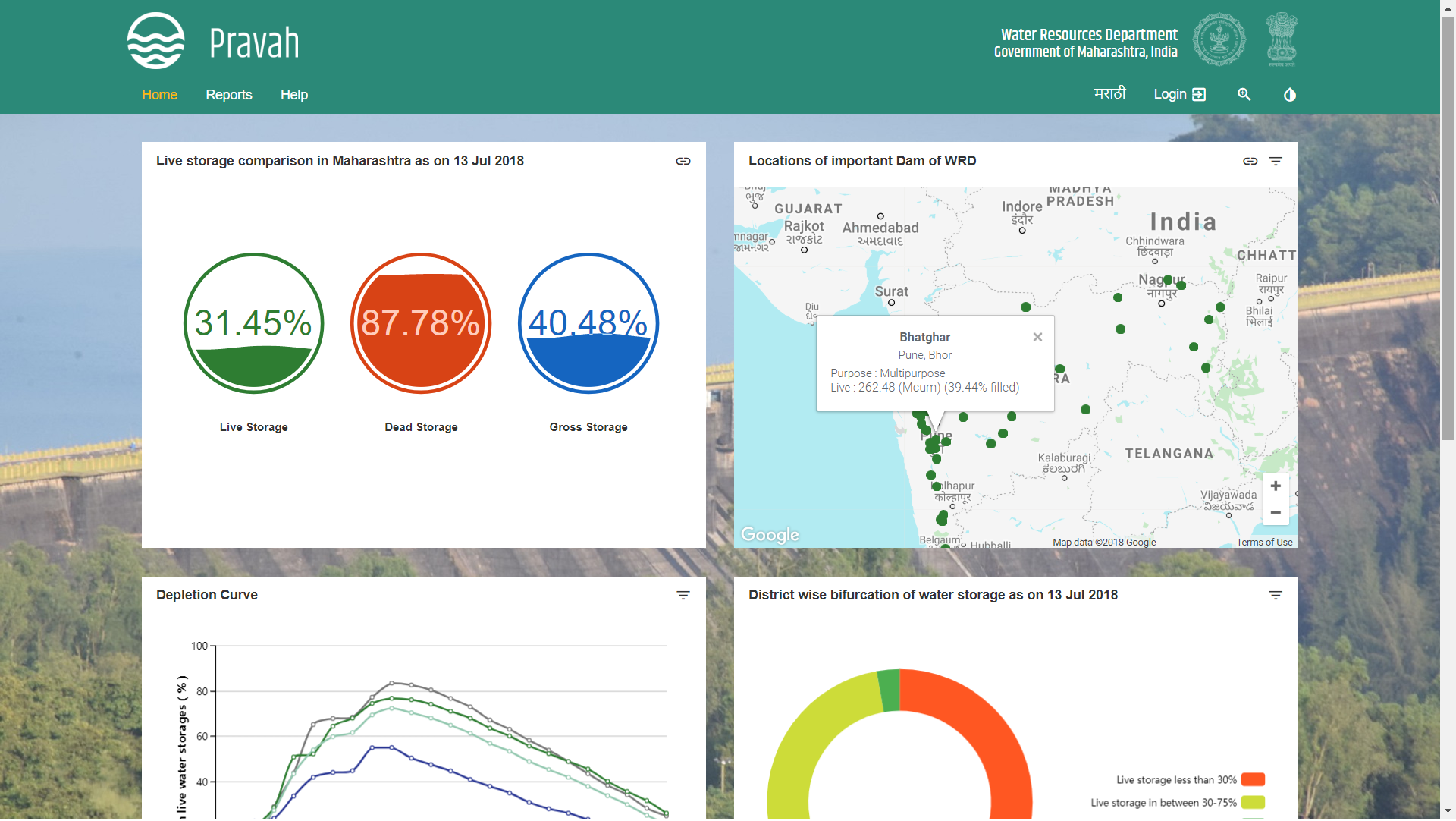
Task: Open filter menu on Dam locations map
Action: pos(1276,161)
